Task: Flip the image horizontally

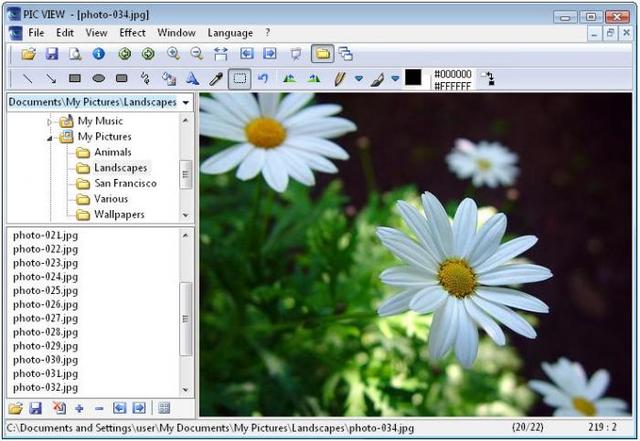Action: click(289, 78)
